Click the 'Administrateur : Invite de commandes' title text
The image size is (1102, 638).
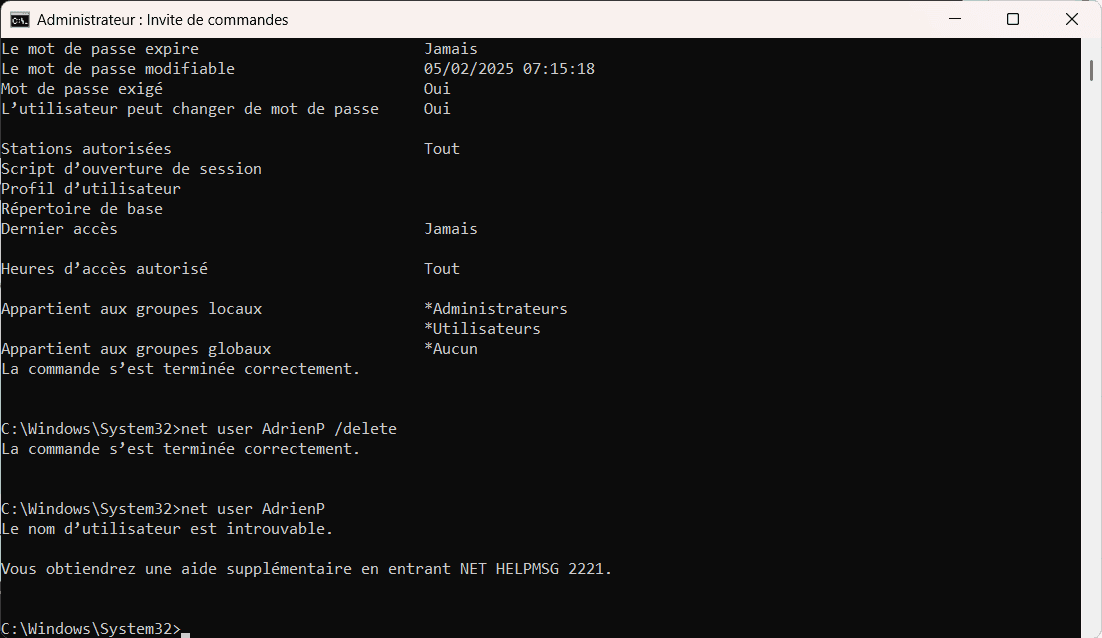(x=162, y=20)
